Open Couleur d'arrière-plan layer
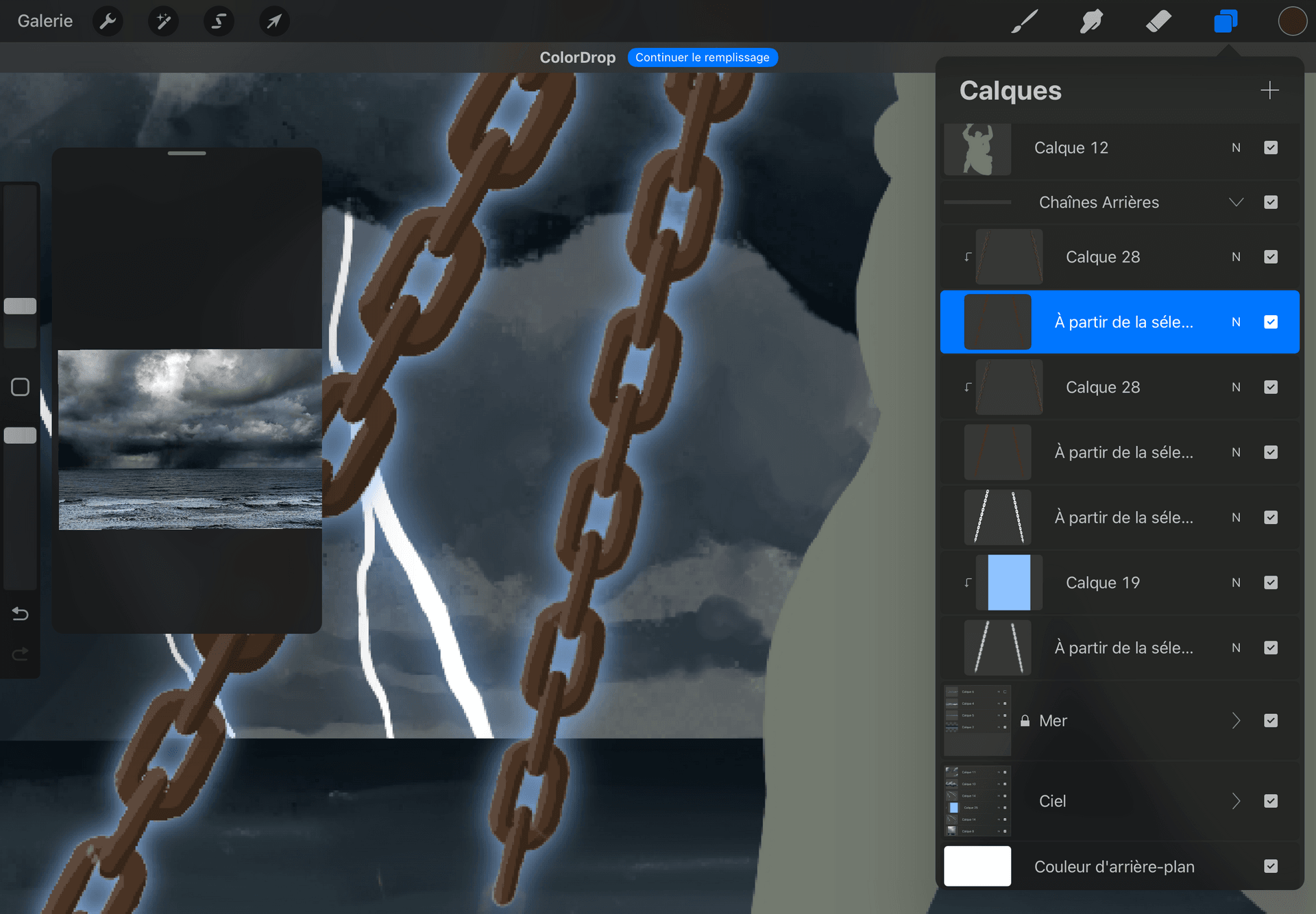Screen dimensions: 1316x914 tap(1120, 866)
